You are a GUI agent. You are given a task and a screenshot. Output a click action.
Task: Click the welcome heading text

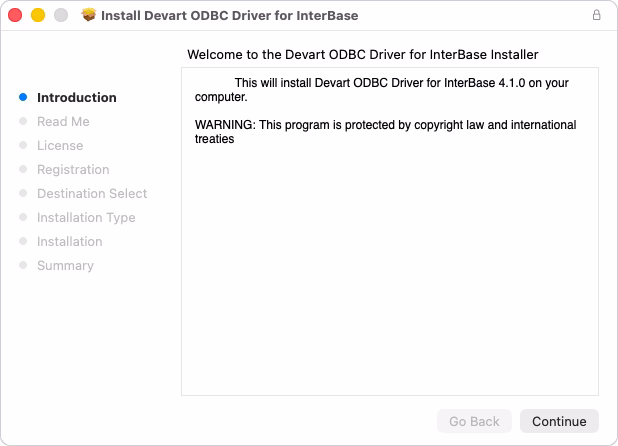363,54
